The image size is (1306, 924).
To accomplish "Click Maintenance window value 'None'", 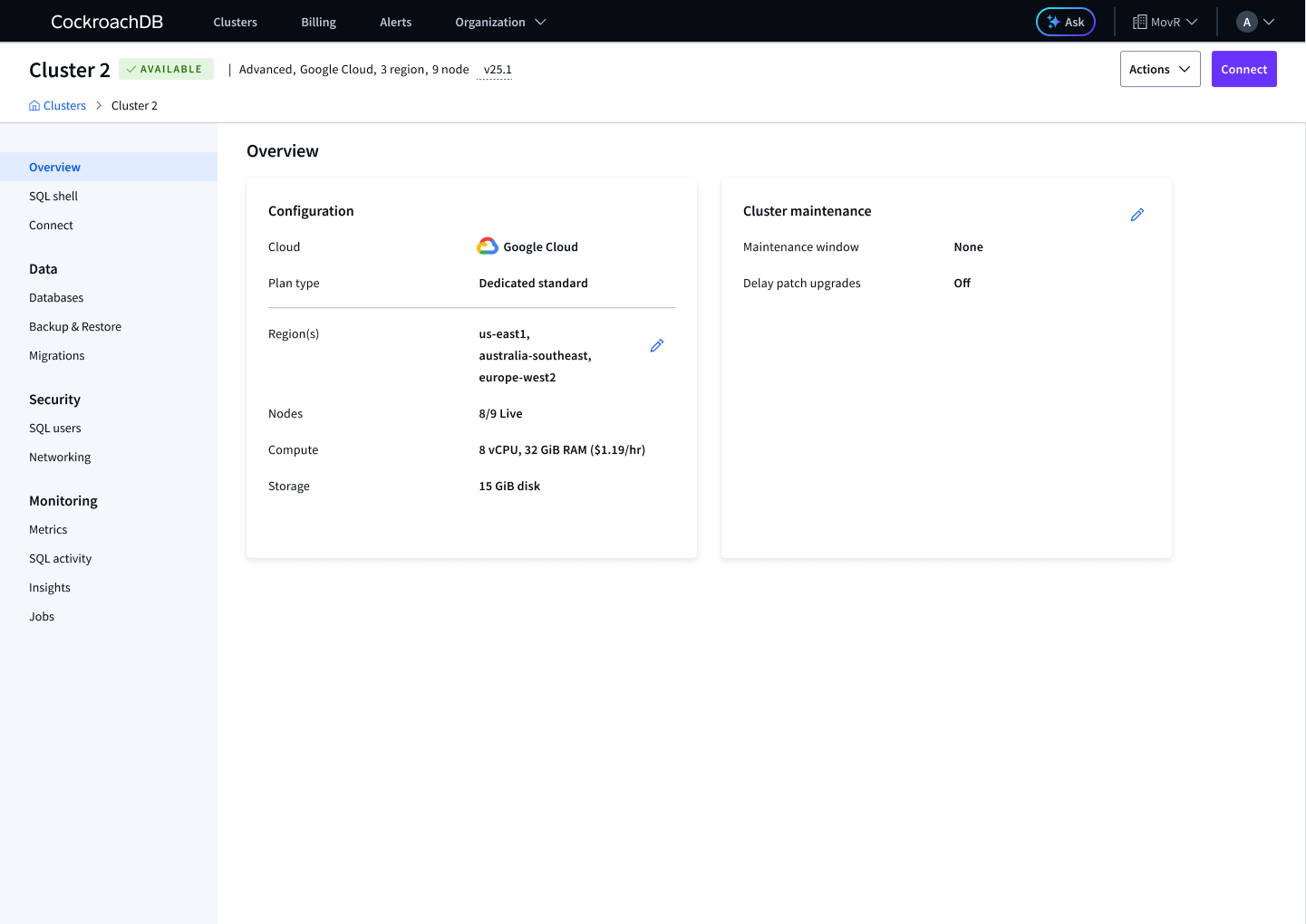I will (x=968, y=247).
